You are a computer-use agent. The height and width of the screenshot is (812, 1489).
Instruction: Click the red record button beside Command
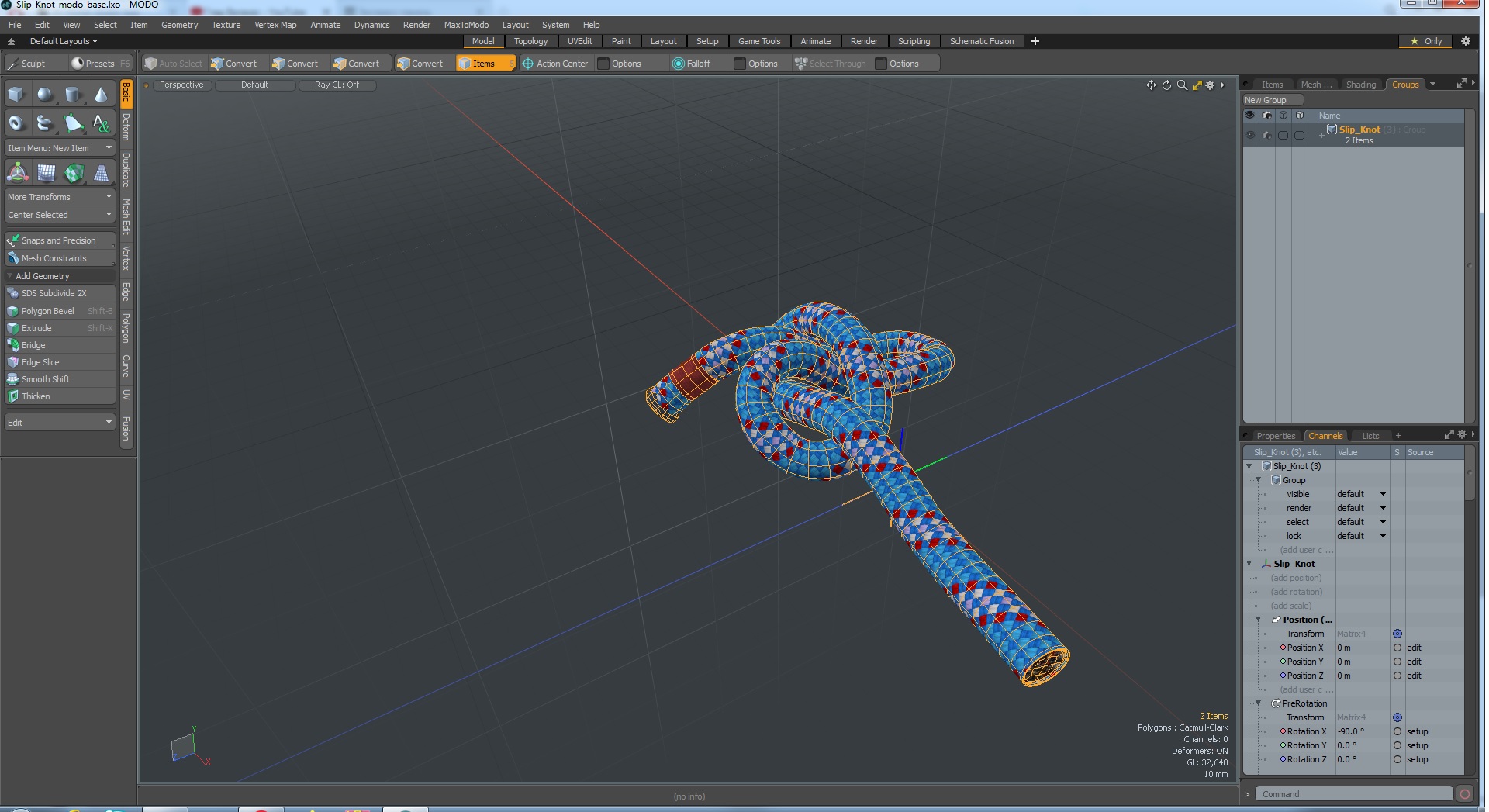tap(1464, 793)
